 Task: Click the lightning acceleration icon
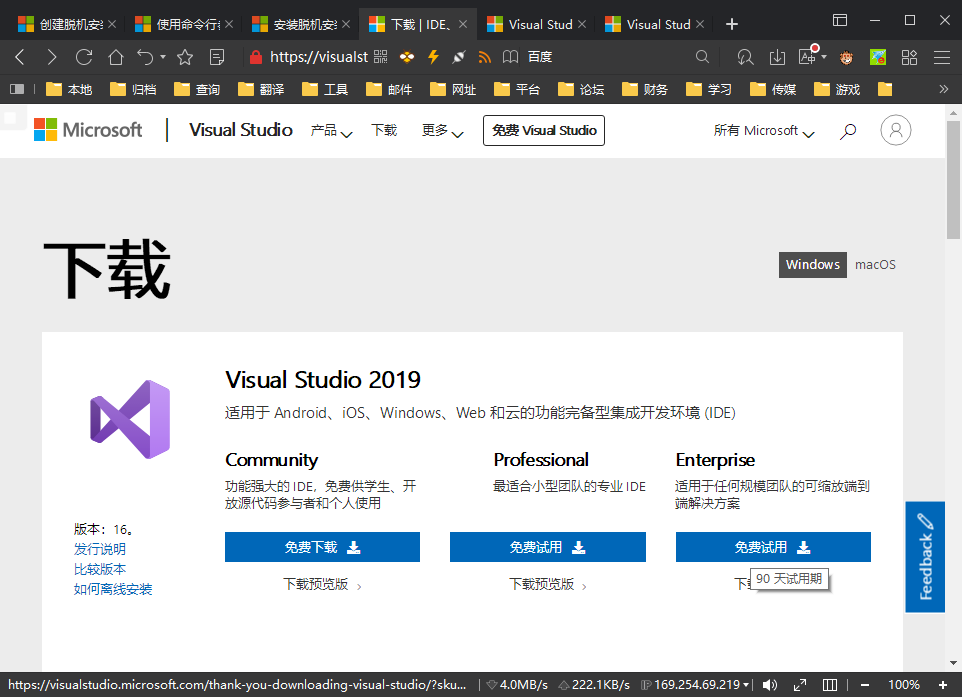pos(433,56)
